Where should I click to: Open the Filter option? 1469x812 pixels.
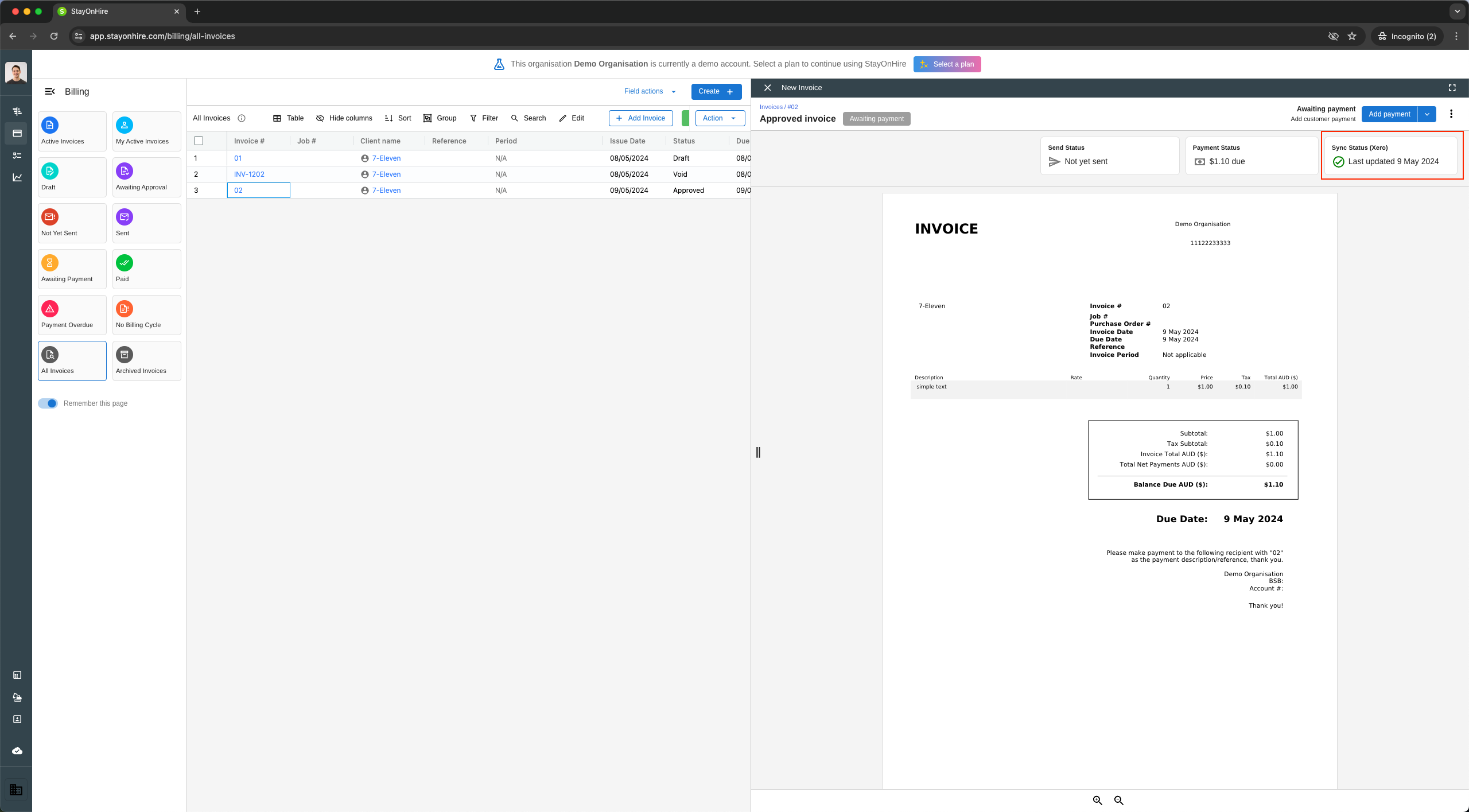point(484,118)
